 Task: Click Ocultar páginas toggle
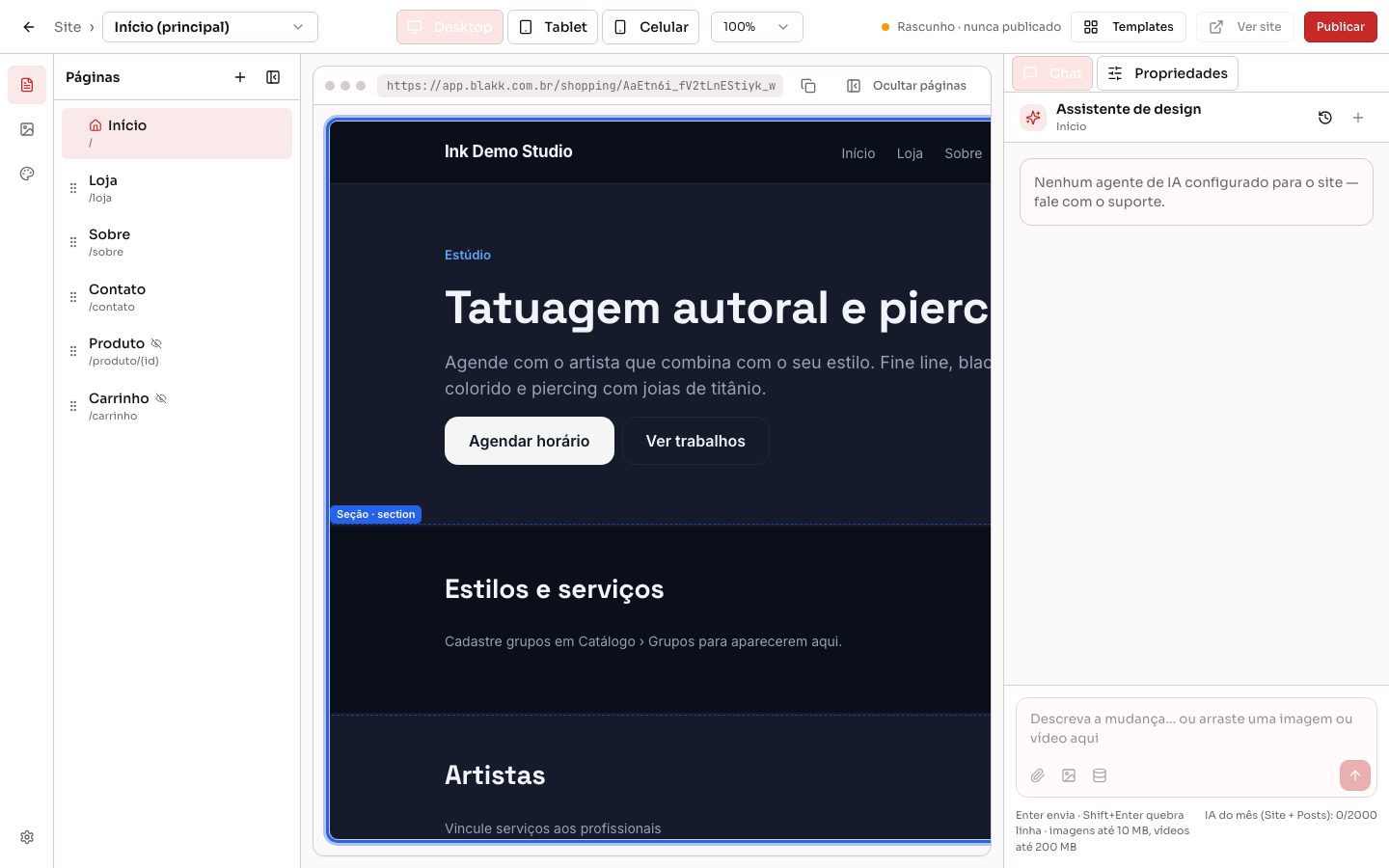[x=907, y=86]
